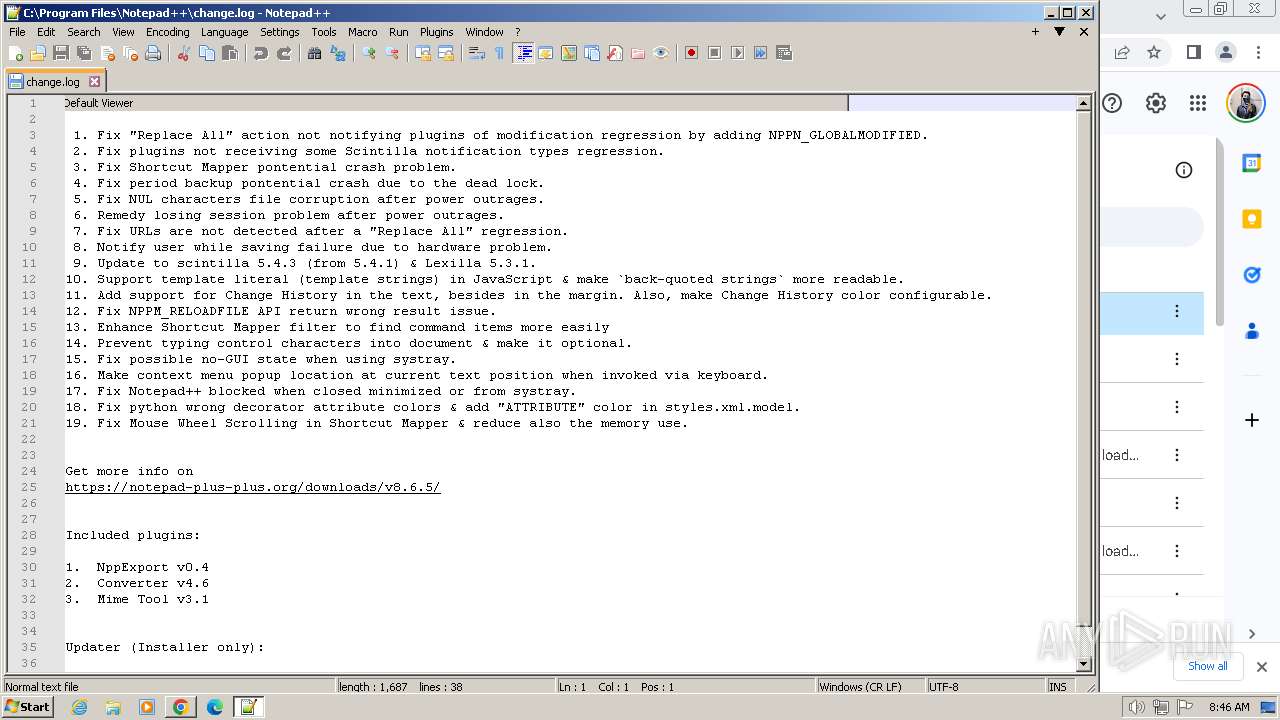Screen dimensions: 1280x720
Task: Open Google apps grid in Chrome
Action: click(x=1198, y=103)
